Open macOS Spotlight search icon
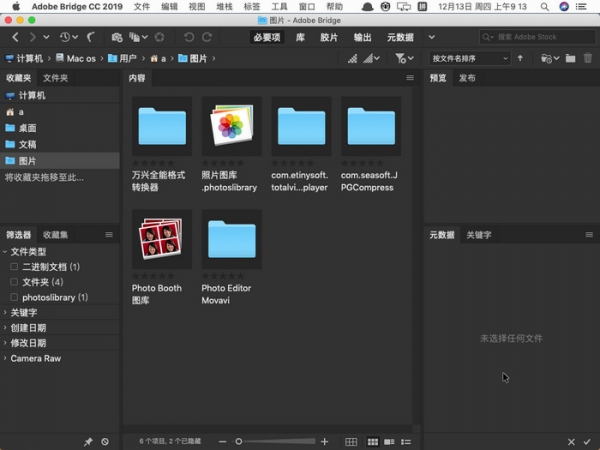This screenshot has height=450, width=600. point(545,7)
